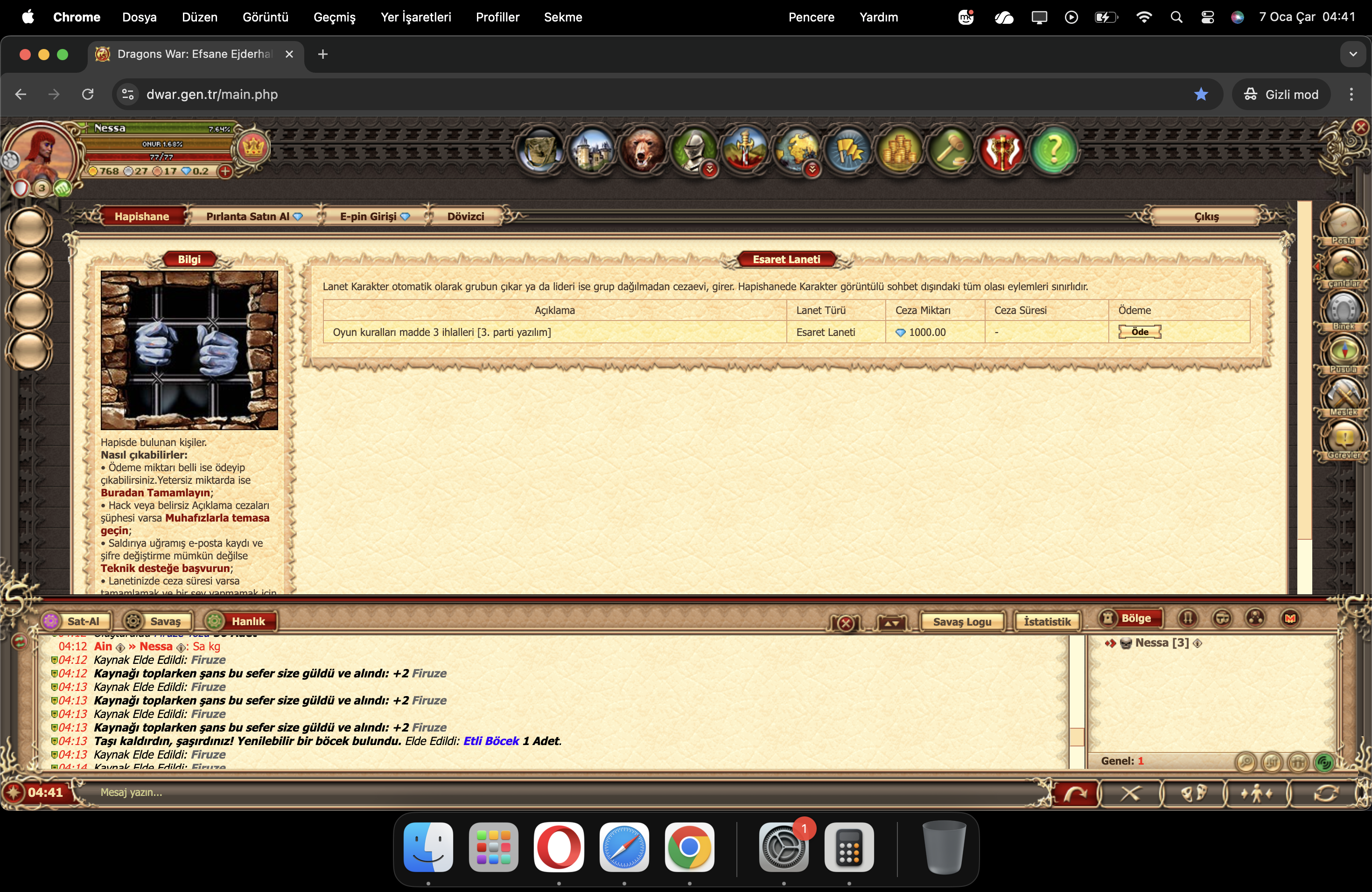
Task: Open the sword battlefield icon
Action: click(x=745, y=150)
